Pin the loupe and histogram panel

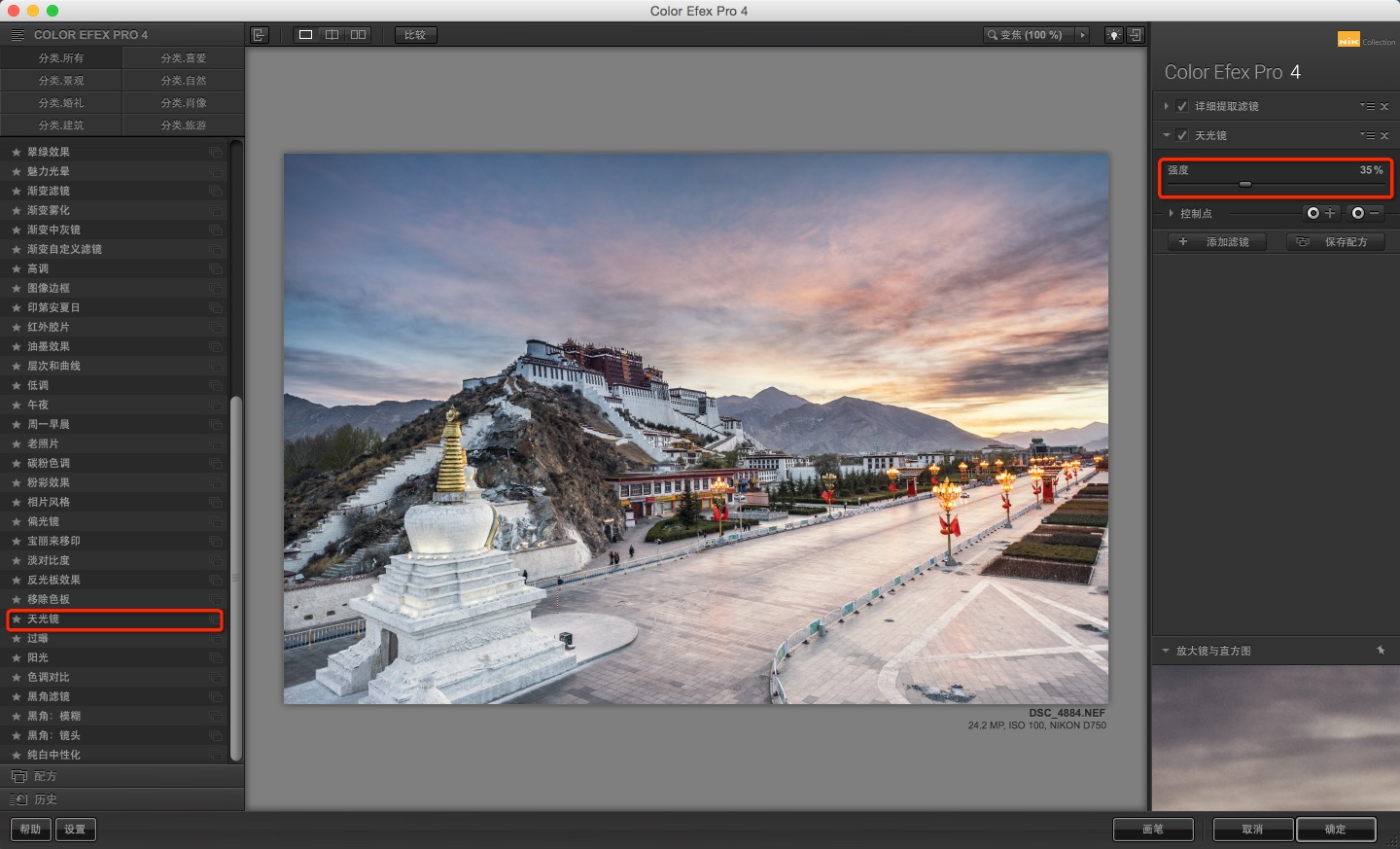[x=1381, y=651]
